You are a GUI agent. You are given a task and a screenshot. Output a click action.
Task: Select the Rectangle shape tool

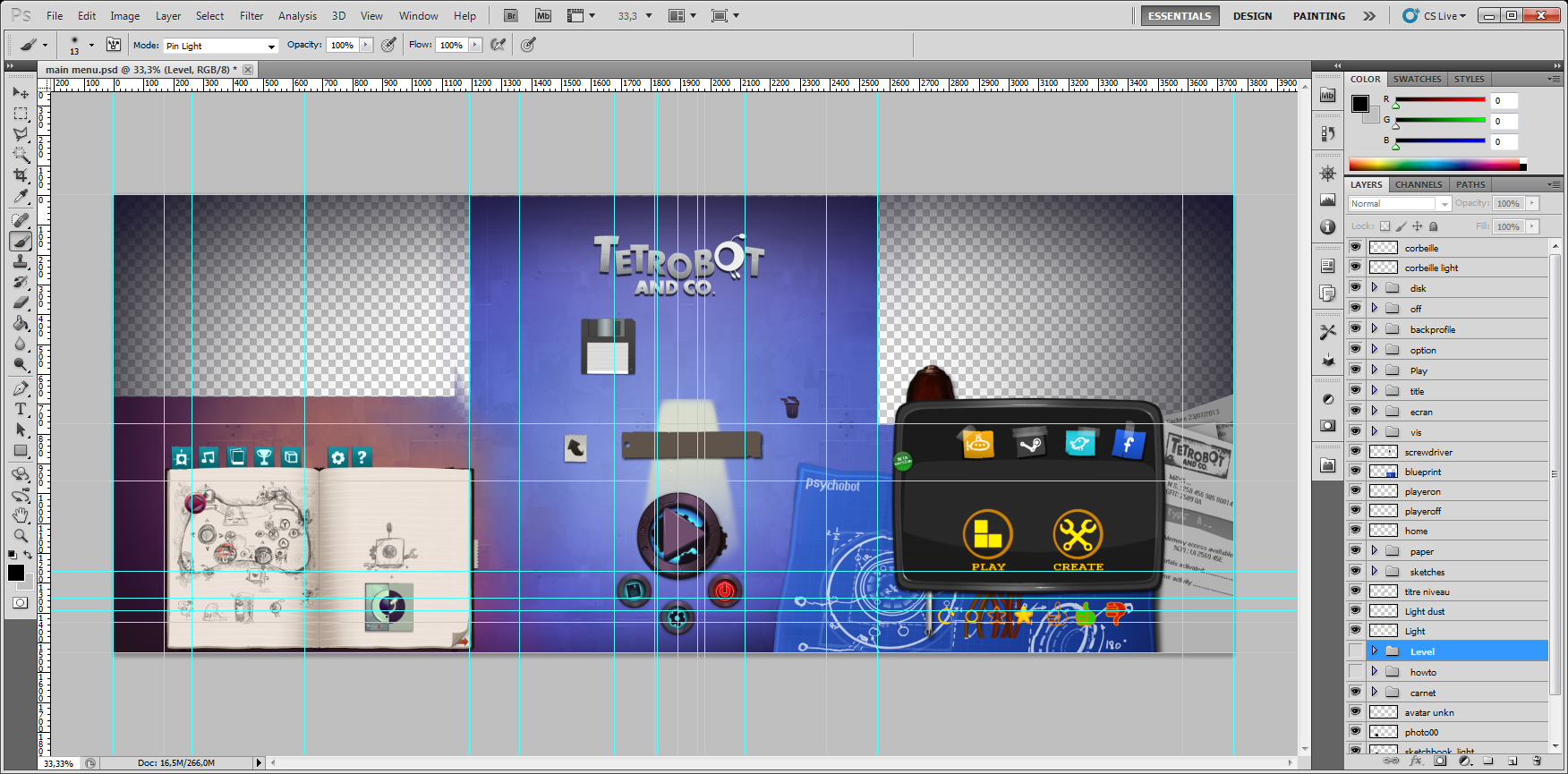coord(21,450)
